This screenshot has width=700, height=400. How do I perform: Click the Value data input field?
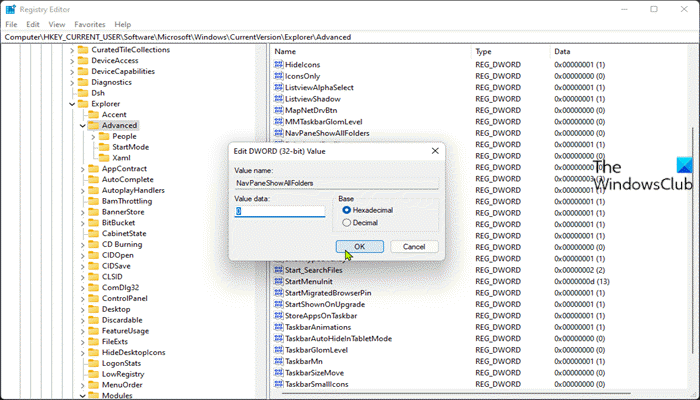pos(279,211)
